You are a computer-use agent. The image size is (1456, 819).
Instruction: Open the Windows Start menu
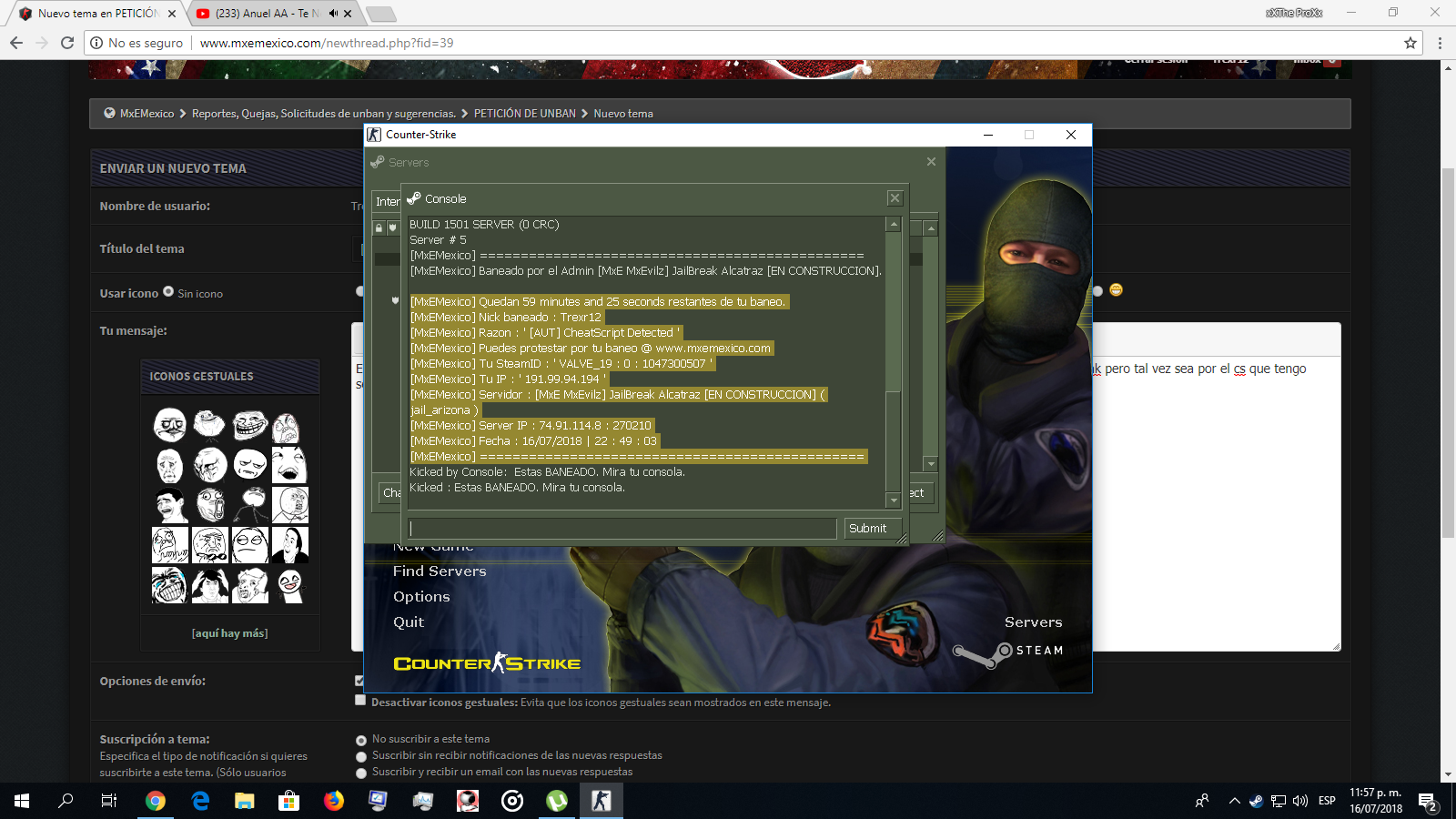click(x=22, y=801)
